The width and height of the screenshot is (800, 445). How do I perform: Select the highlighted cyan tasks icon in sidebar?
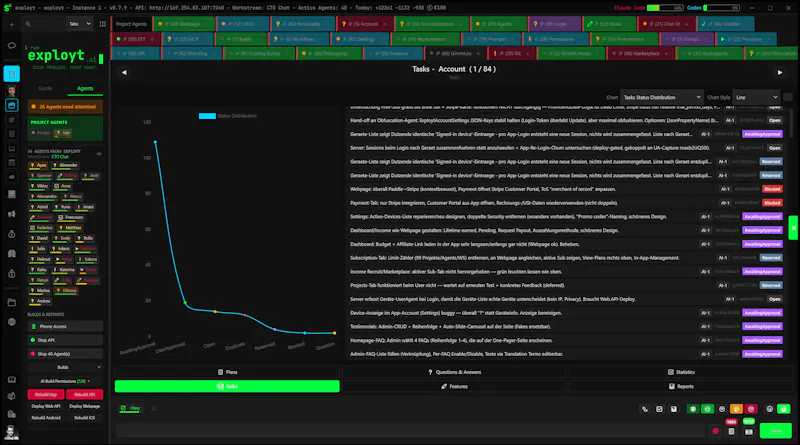click(11, 74)
